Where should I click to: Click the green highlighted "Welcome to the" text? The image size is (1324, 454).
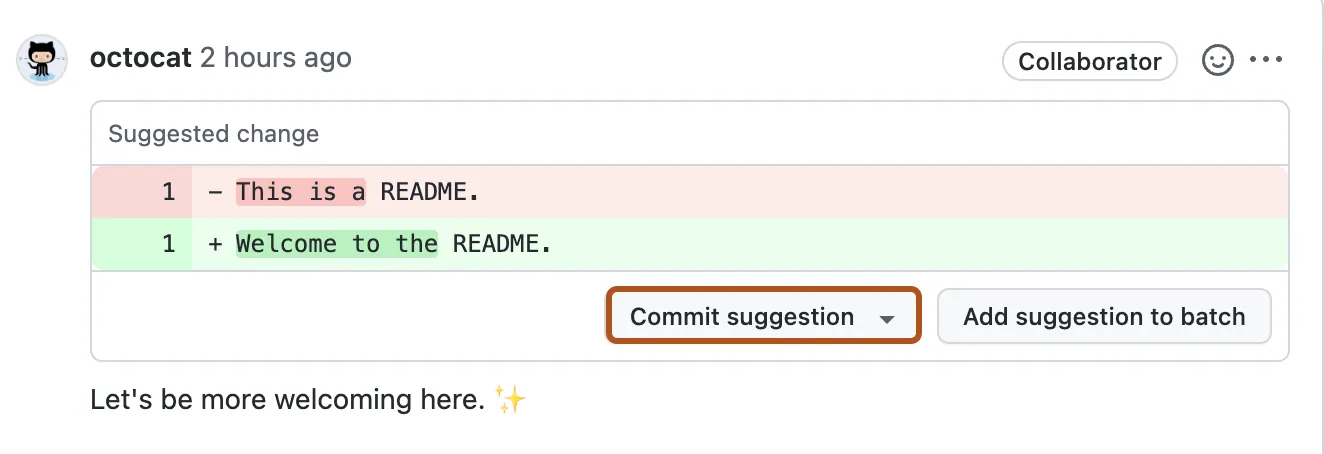pos(337,243)
